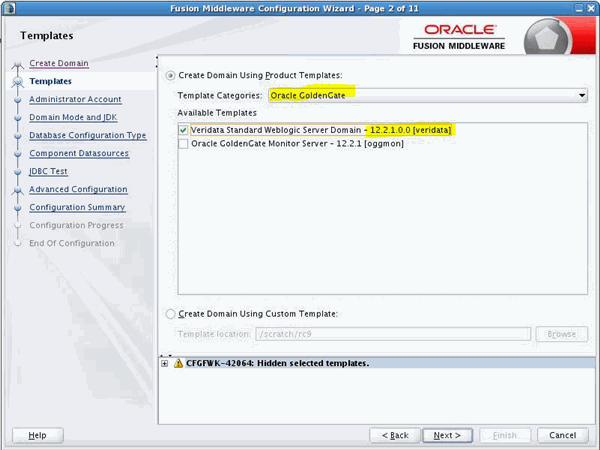
Task: Go to Database Configuration Type step
Action: [x=88, y=135]
